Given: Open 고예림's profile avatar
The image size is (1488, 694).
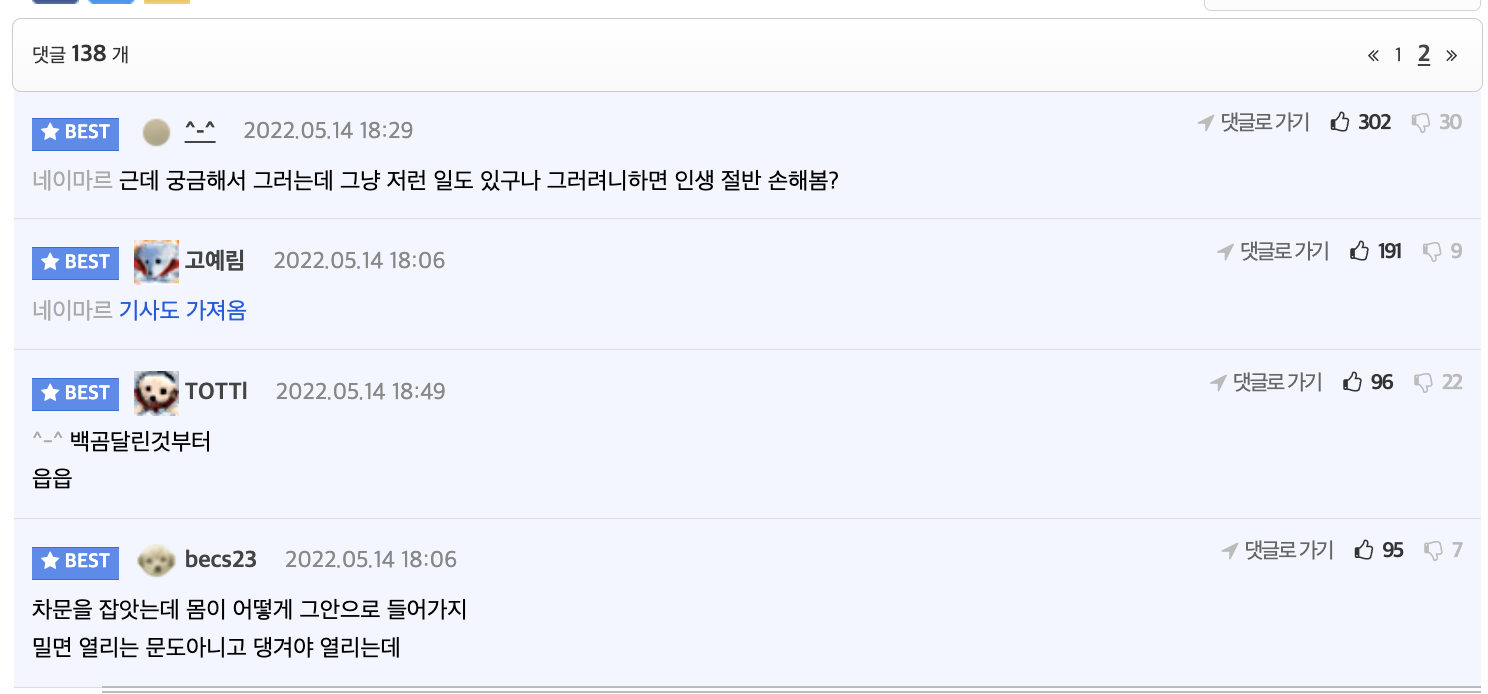Looking at the screenshot, I should [156, 261].
